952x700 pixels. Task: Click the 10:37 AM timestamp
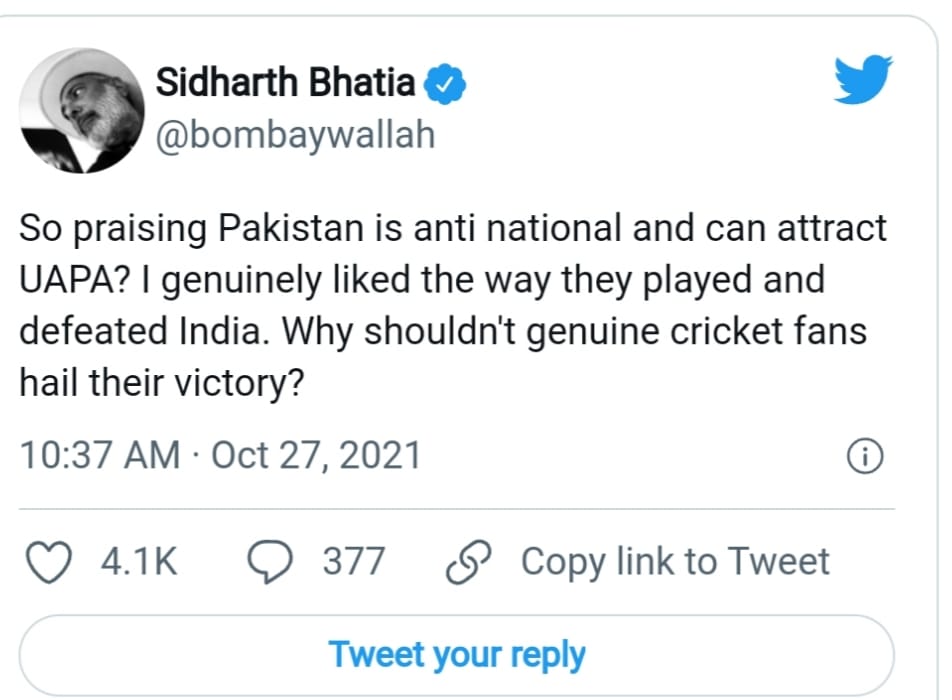pos(100,456)
